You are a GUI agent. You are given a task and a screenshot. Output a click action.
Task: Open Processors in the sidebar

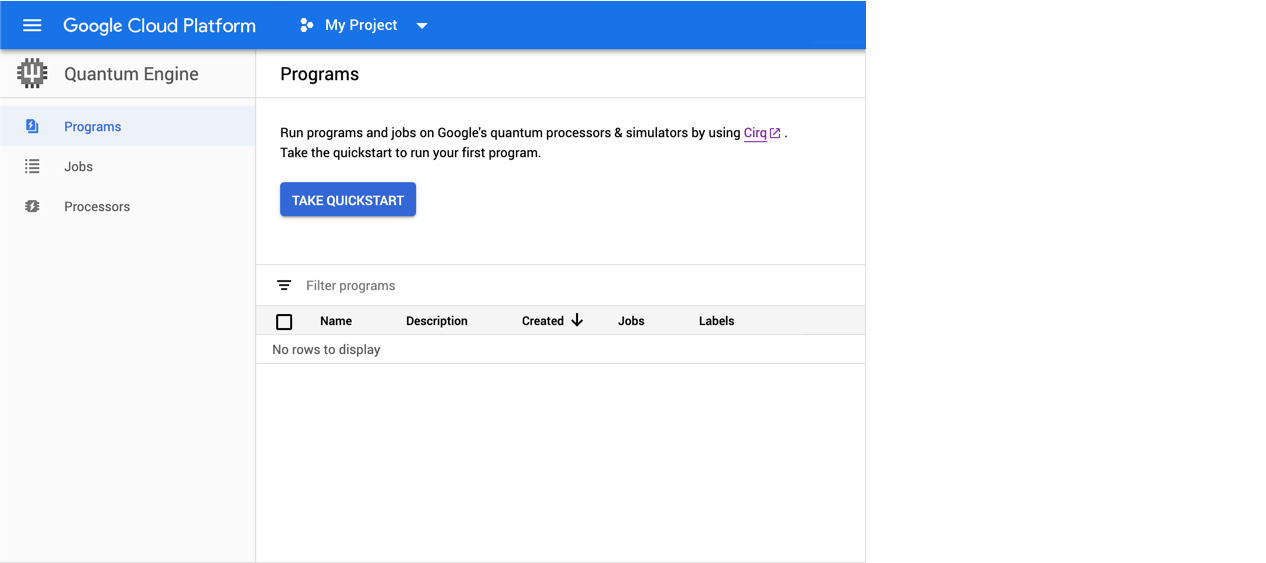(x=128, y=206)
